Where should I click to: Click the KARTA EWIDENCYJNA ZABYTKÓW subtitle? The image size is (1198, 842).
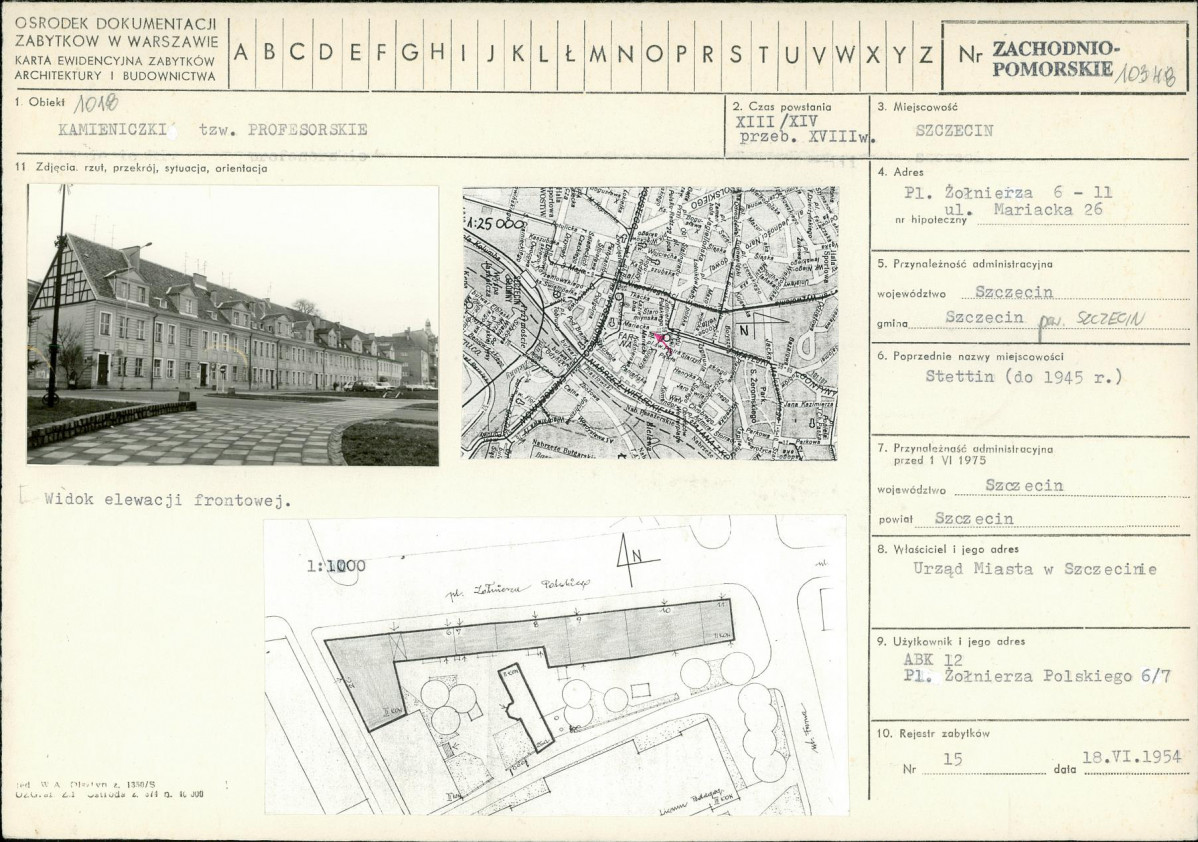[115, 60]
